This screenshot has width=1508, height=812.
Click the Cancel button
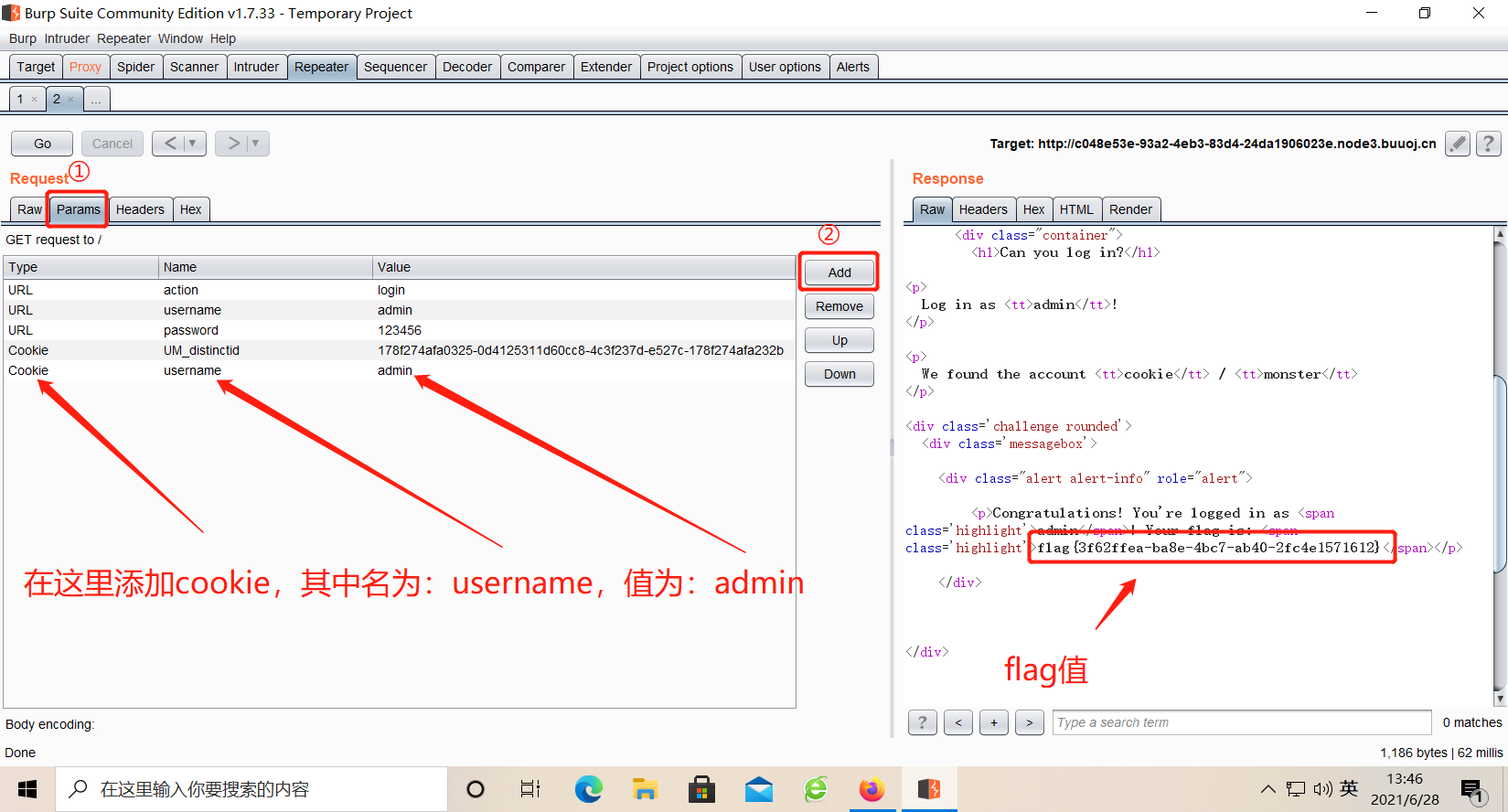pos(112,144)
